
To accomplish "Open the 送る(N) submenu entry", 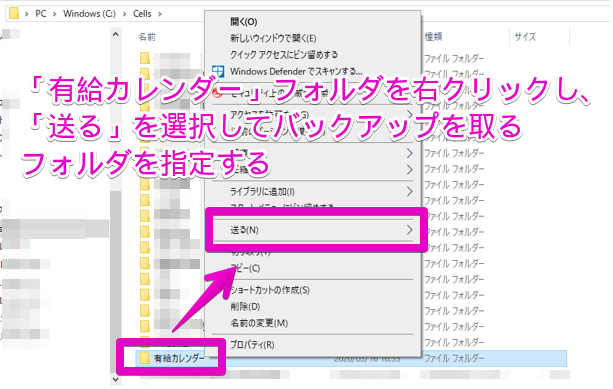I will [244, 230].
